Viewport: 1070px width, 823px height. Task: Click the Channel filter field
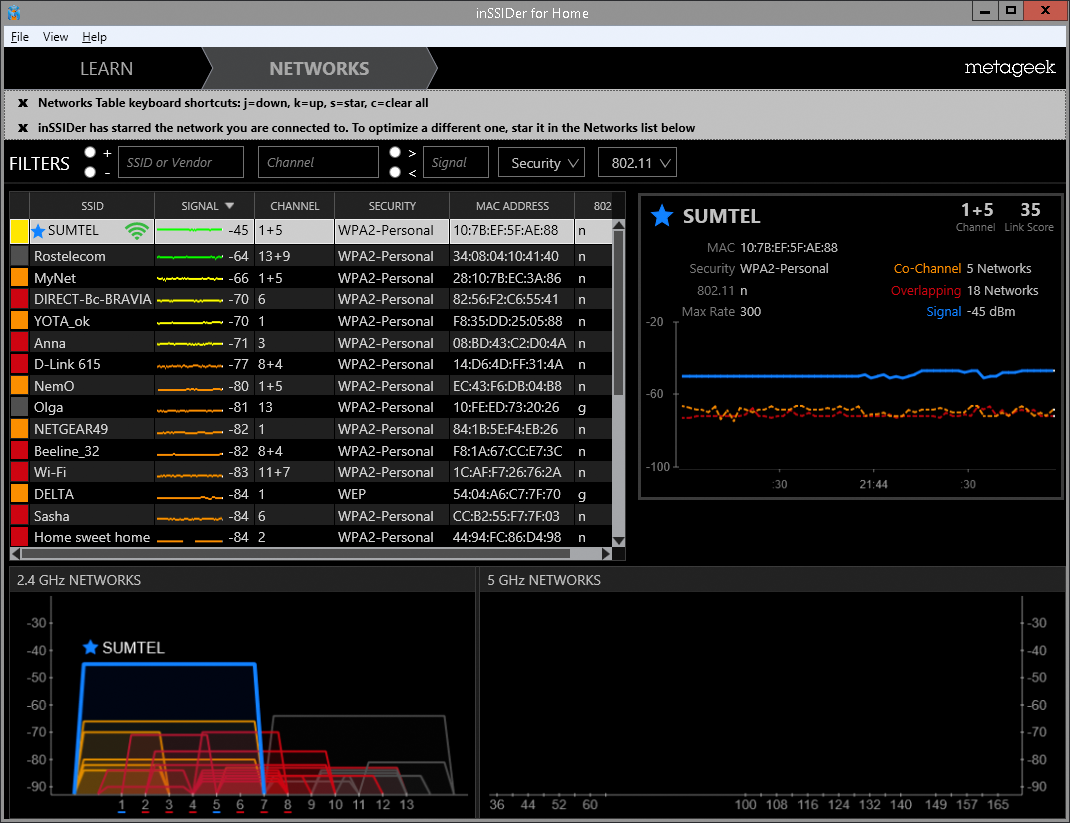(x=318, y=162)
